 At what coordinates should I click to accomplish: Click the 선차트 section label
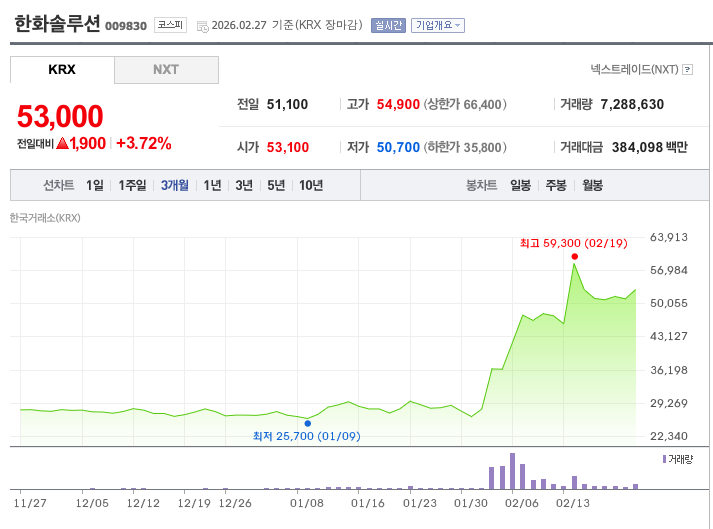coord(59,185)
